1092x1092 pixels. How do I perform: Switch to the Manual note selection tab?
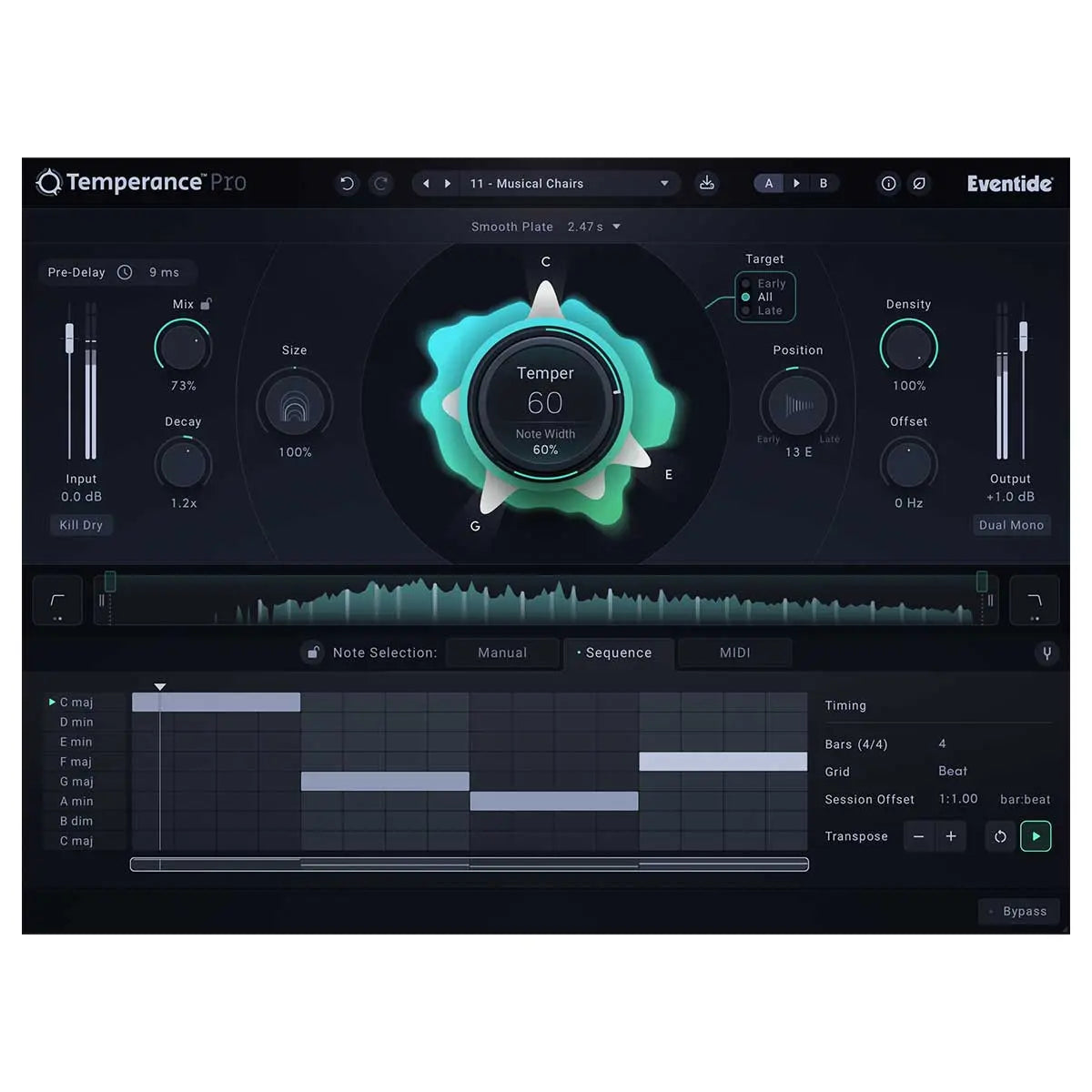[502, 652]
